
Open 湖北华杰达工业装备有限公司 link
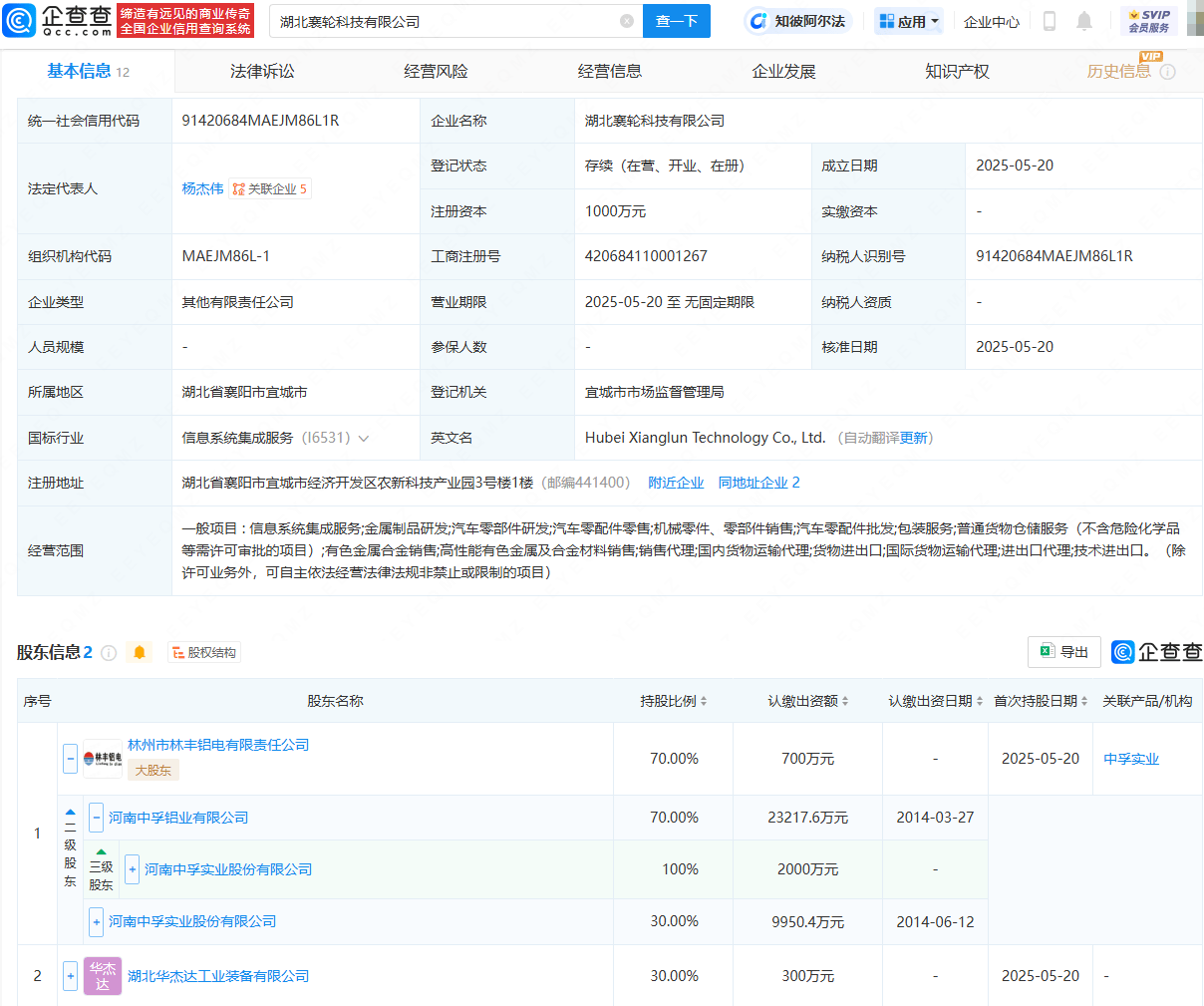pyautogui.click(x=218, y=976)
